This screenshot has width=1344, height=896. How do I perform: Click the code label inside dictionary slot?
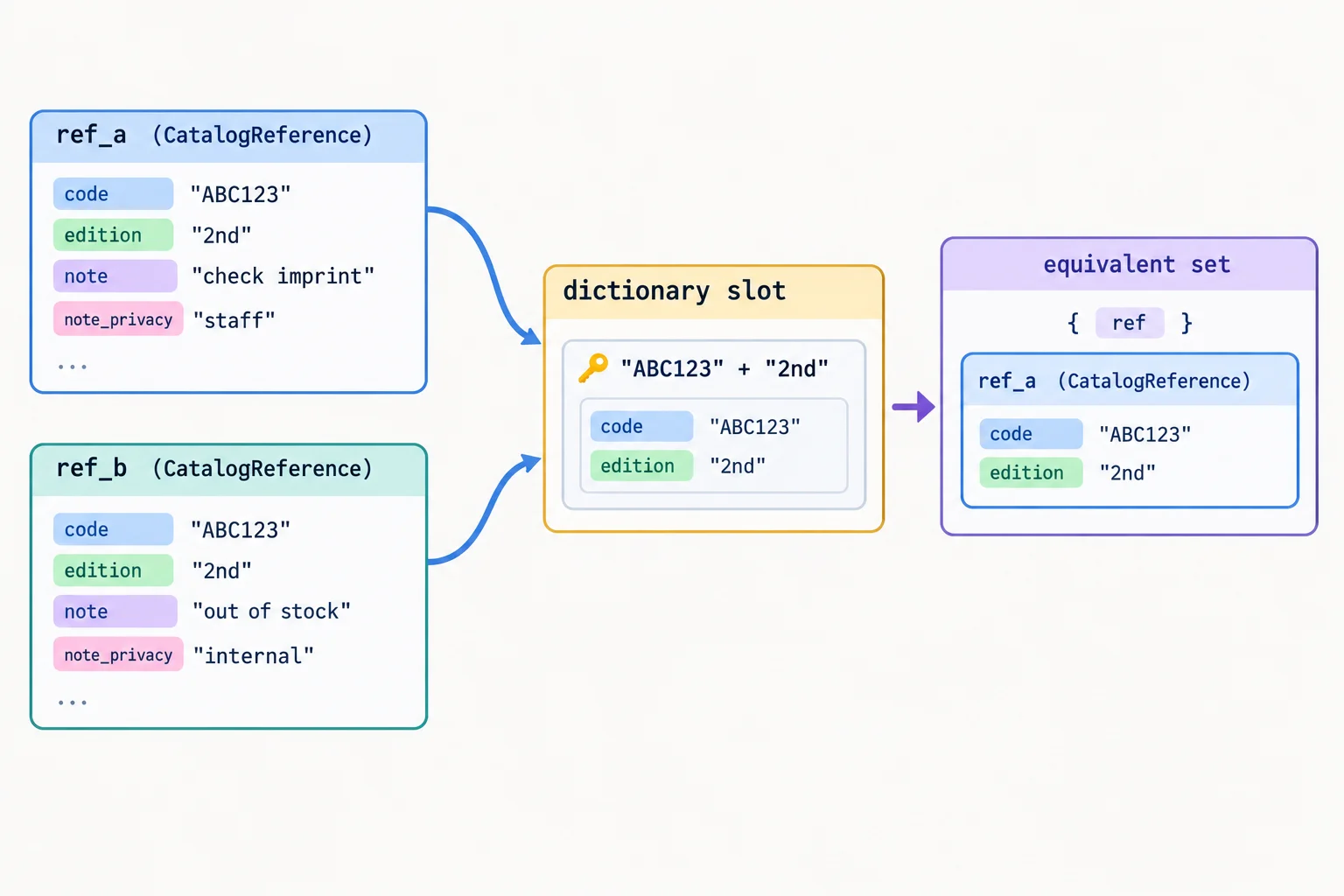[x=641, y=426]
